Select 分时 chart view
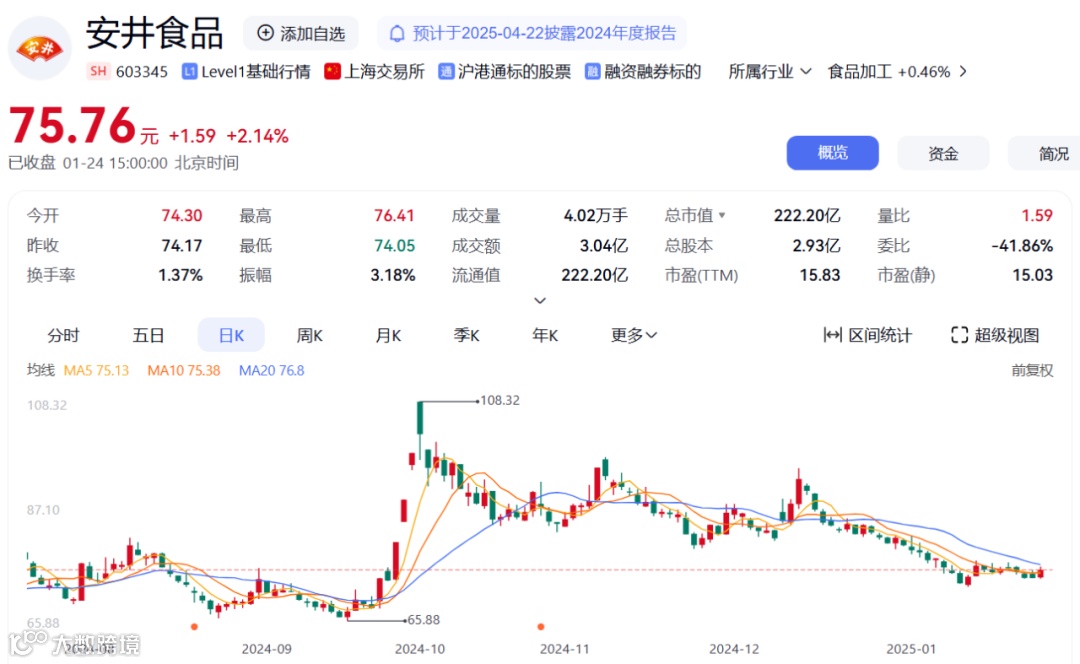The image size is (1080, 664). 63,335
